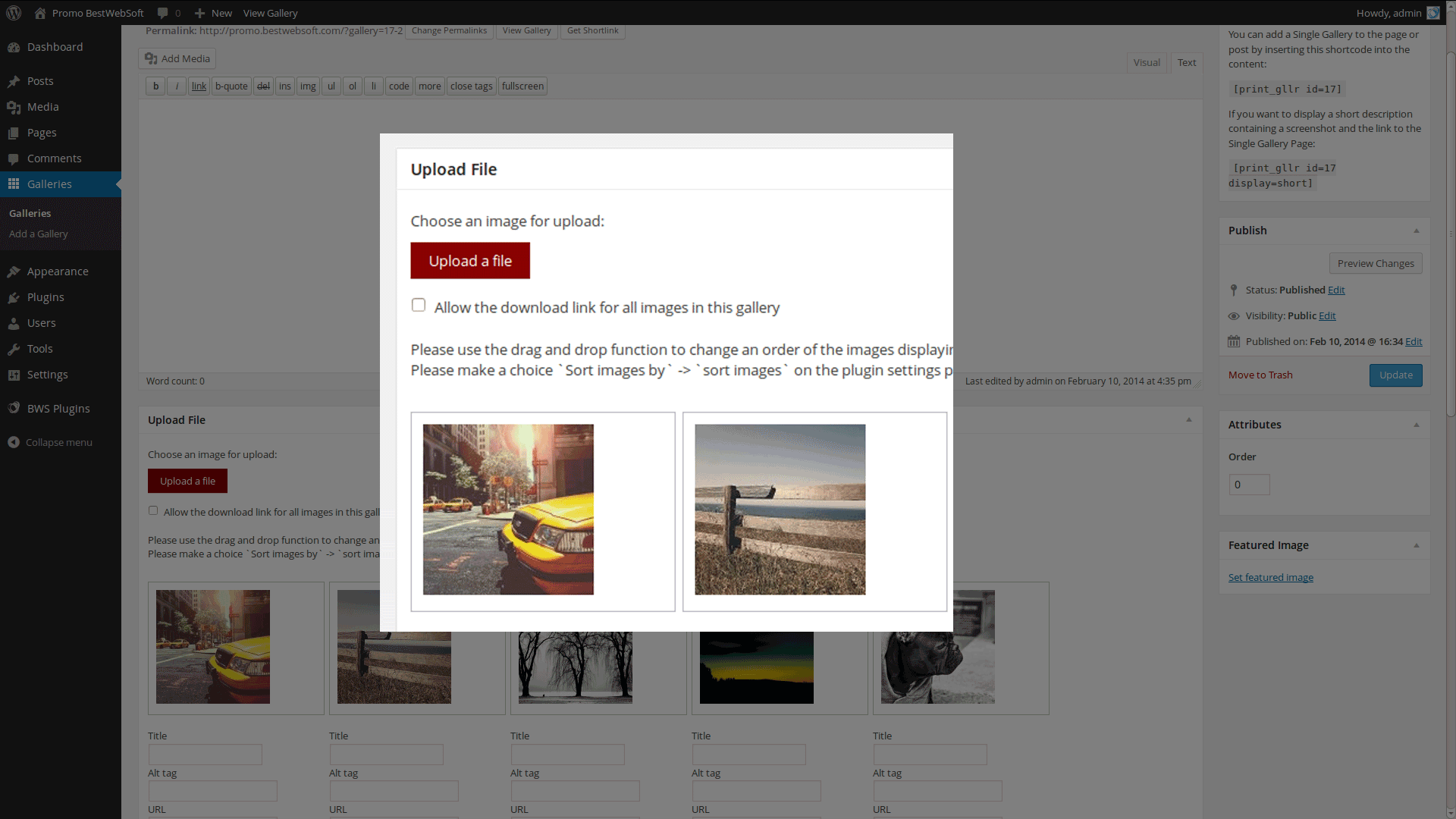Click the img quicktag button

308,86
